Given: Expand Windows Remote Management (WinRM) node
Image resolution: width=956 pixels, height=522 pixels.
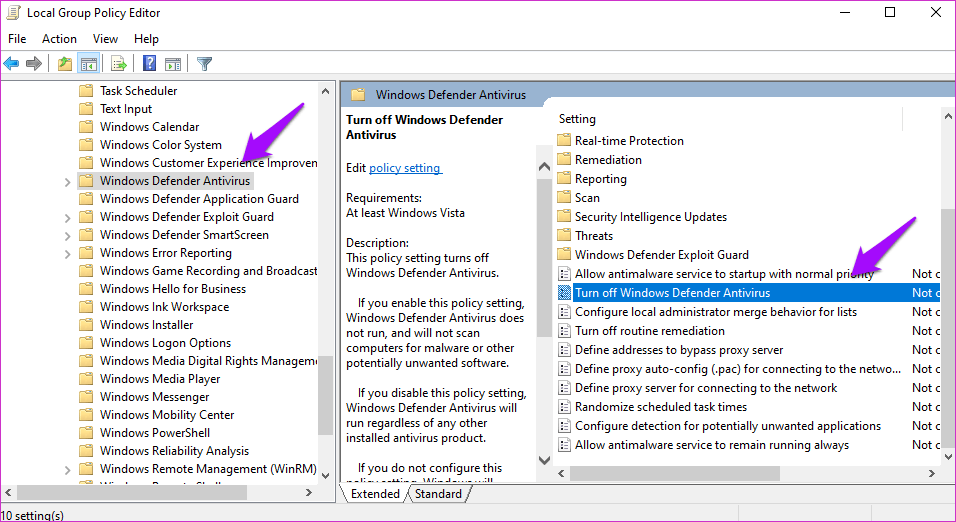Looking at the screenshot, I should [x=68, y=470].
